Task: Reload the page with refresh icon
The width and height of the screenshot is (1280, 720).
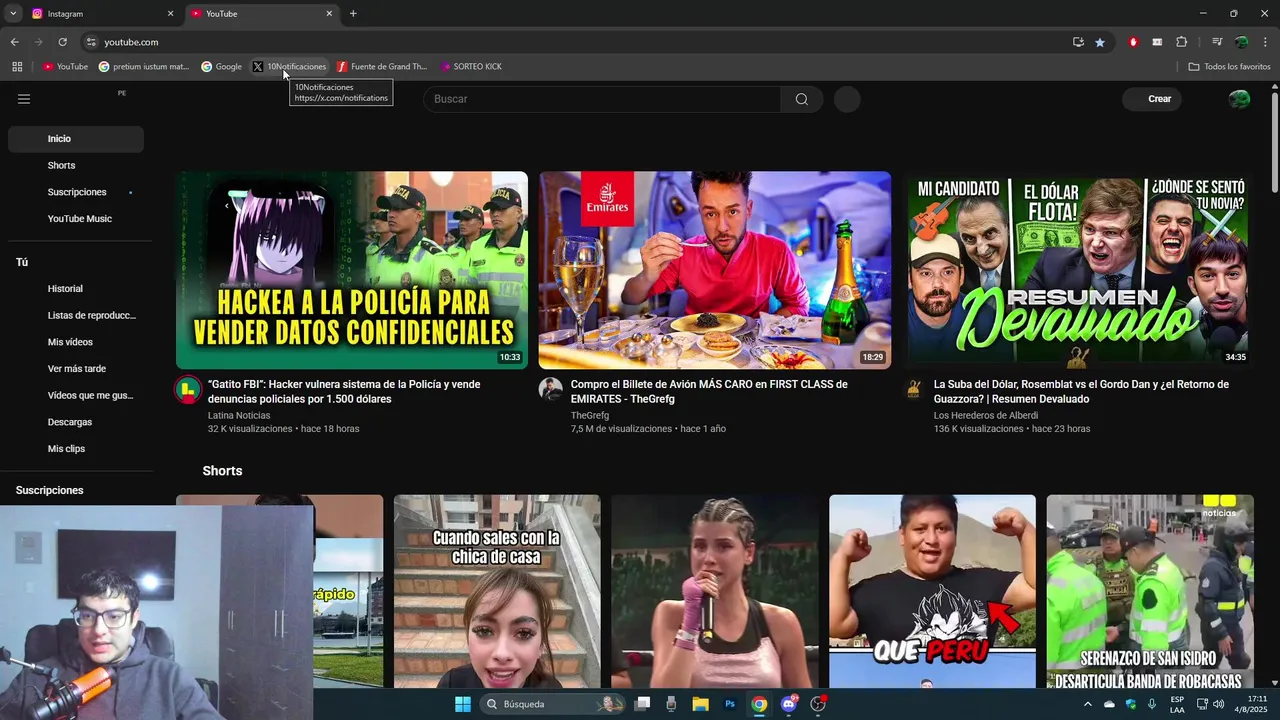Action: (x=62, y=42)
